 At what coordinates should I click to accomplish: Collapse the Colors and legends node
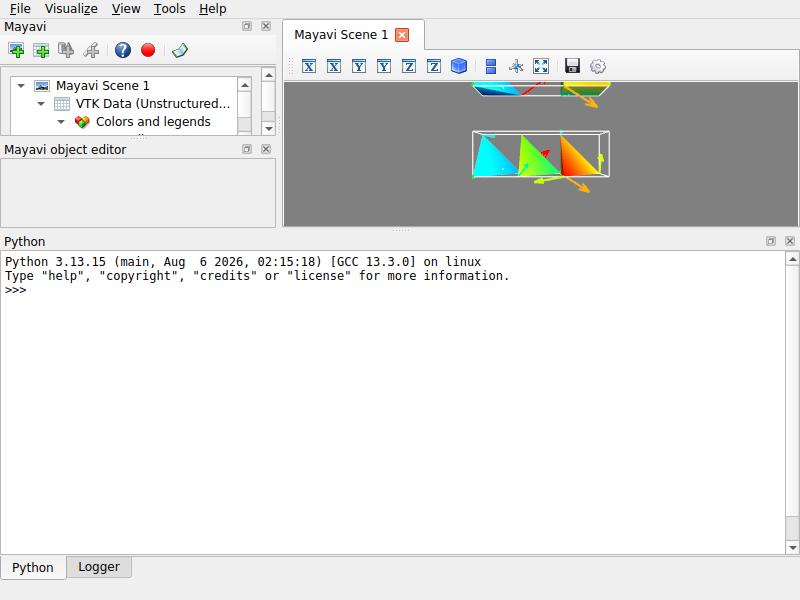click(61, 122)
